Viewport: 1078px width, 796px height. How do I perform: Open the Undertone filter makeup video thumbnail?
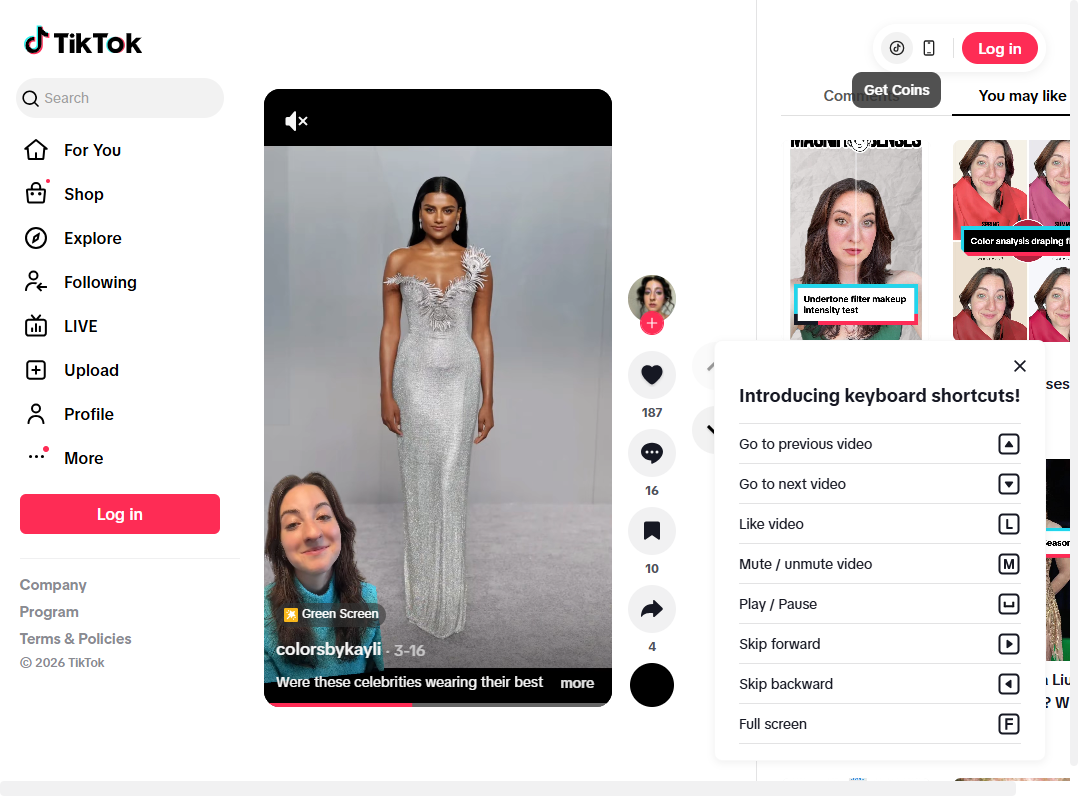[x=855, y=238]
